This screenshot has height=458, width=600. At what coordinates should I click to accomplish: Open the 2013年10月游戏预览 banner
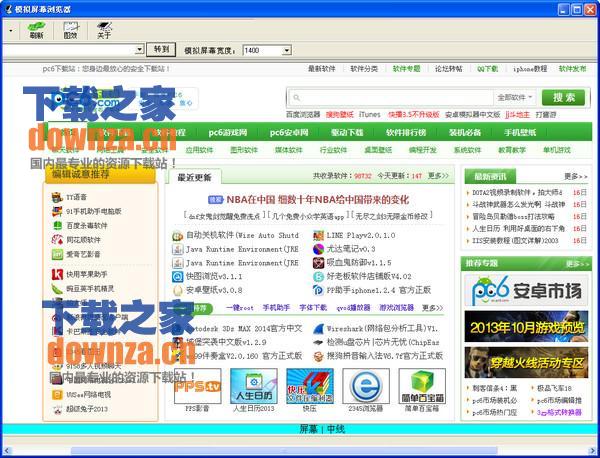[x=526, y=326]
